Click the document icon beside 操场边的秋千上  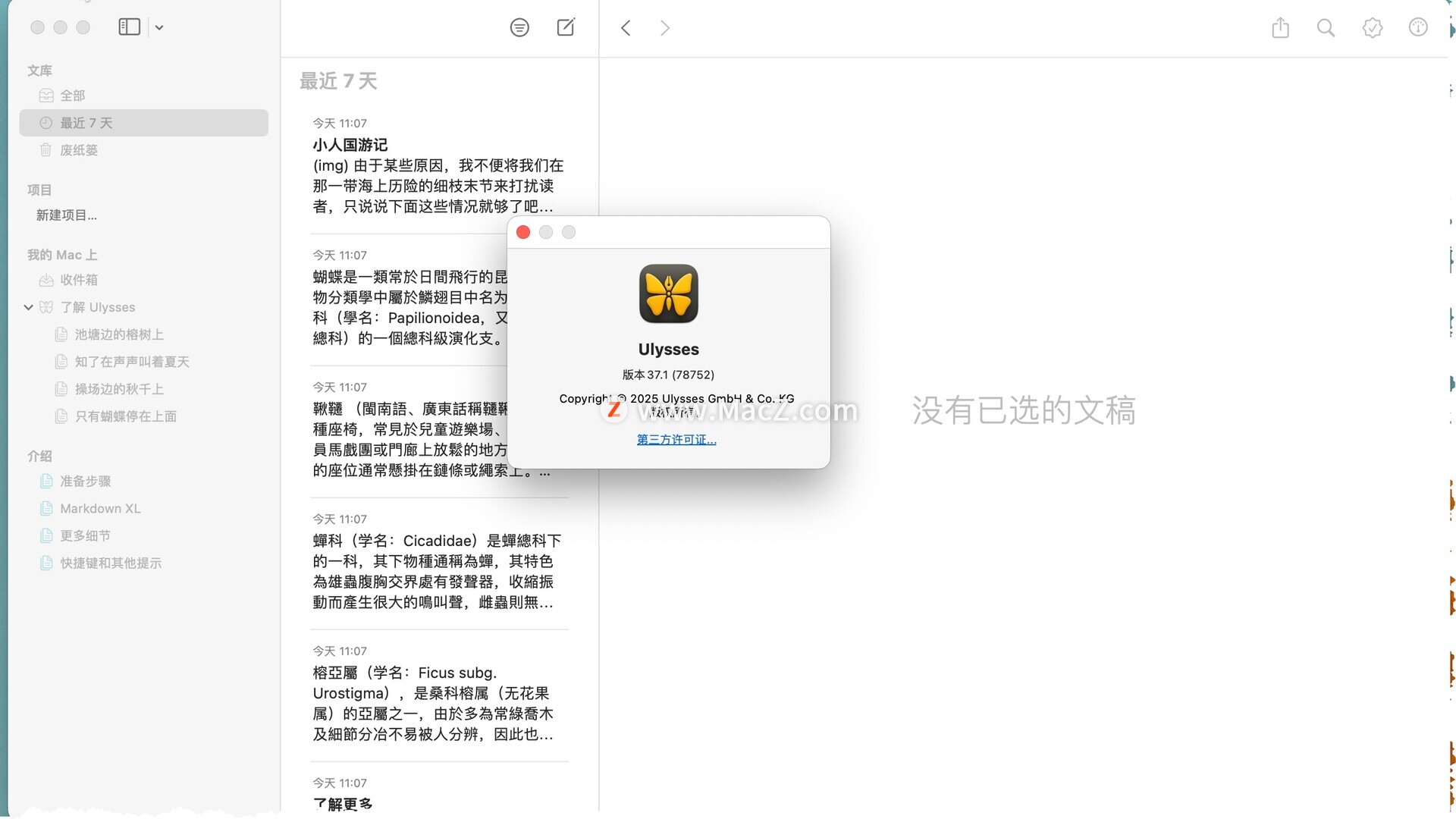coord(61,389)
